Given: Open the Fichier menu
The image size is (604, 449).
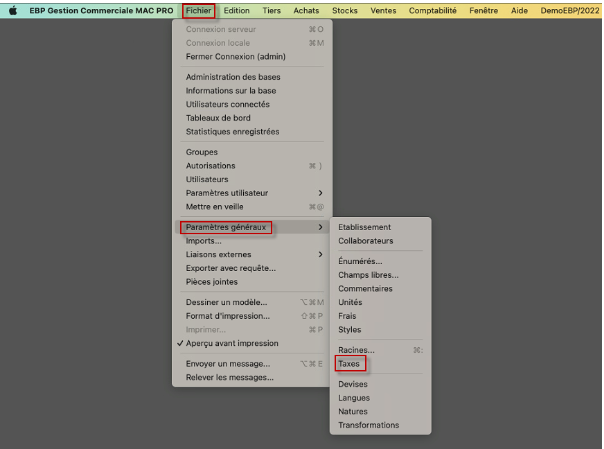Looking at the screenshot, I should click(x=198, y=10).
